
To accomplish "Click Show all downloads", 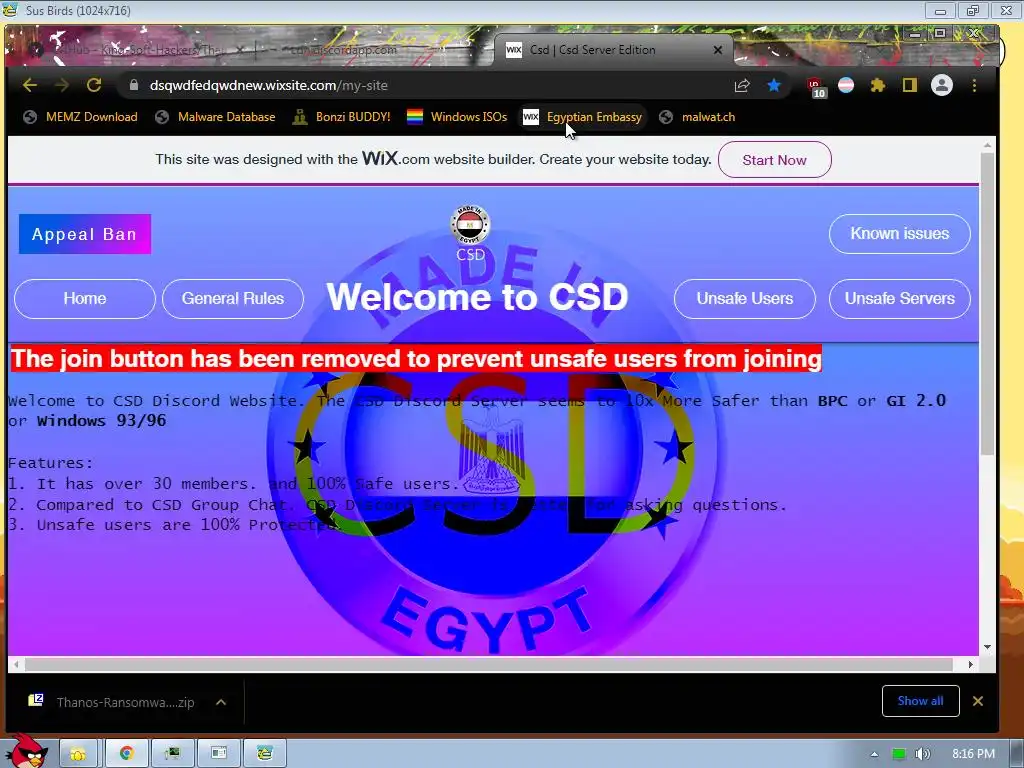I will [920, 701].
